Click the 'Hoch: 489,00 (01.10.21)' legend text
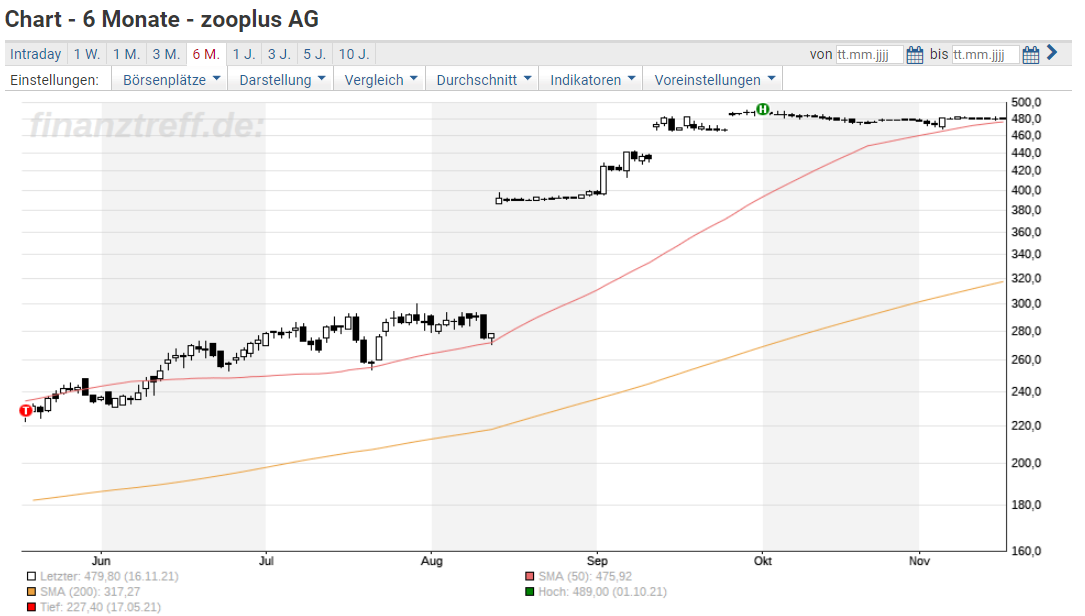This screenshot has width=1085, height=616. (x=603, y=592)
